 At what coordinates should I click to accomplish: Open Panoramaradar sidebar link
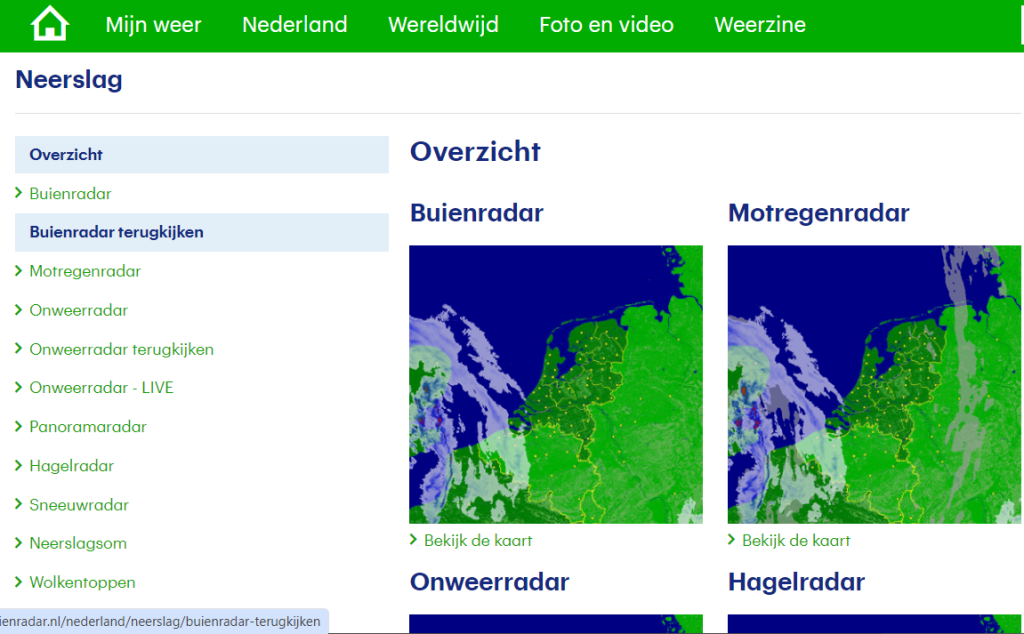click(88, 427)
